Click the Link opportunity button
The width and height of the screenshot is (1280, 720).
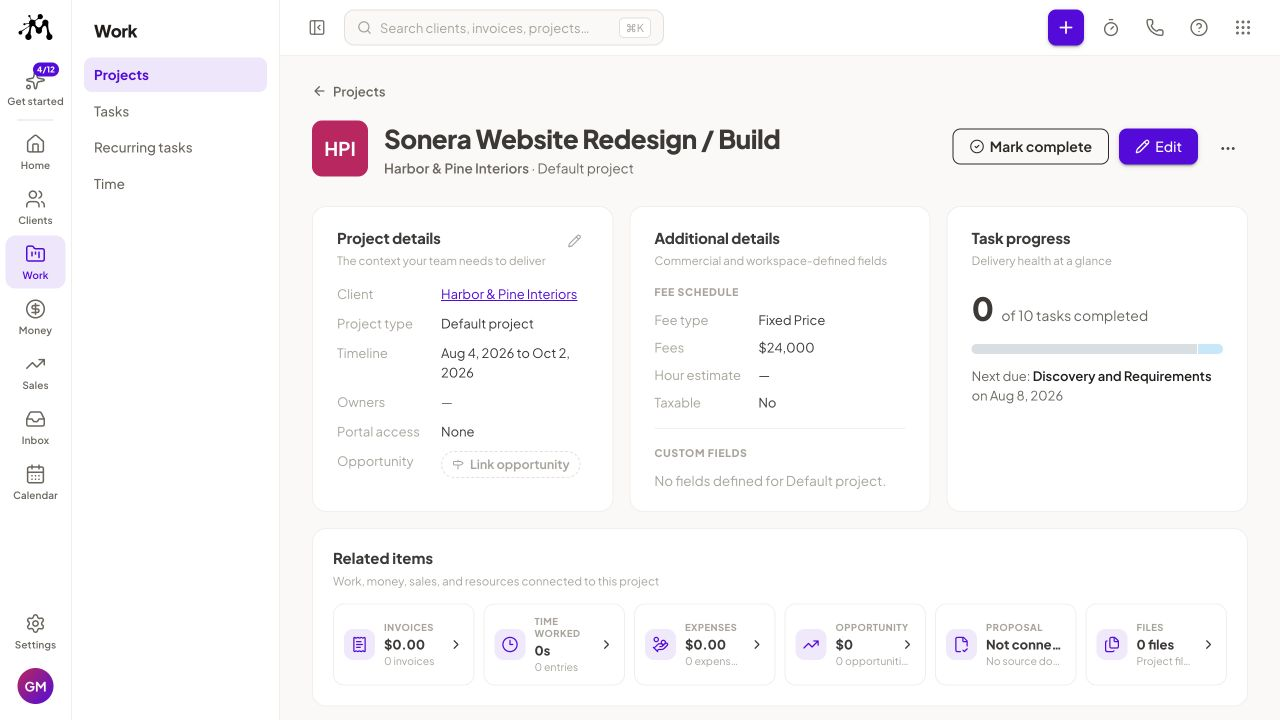point(510,464)
